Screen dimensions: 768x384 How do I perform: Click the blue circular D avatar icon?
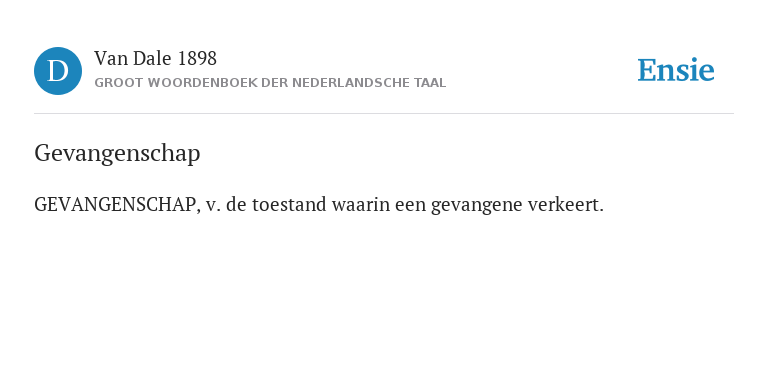58,71
